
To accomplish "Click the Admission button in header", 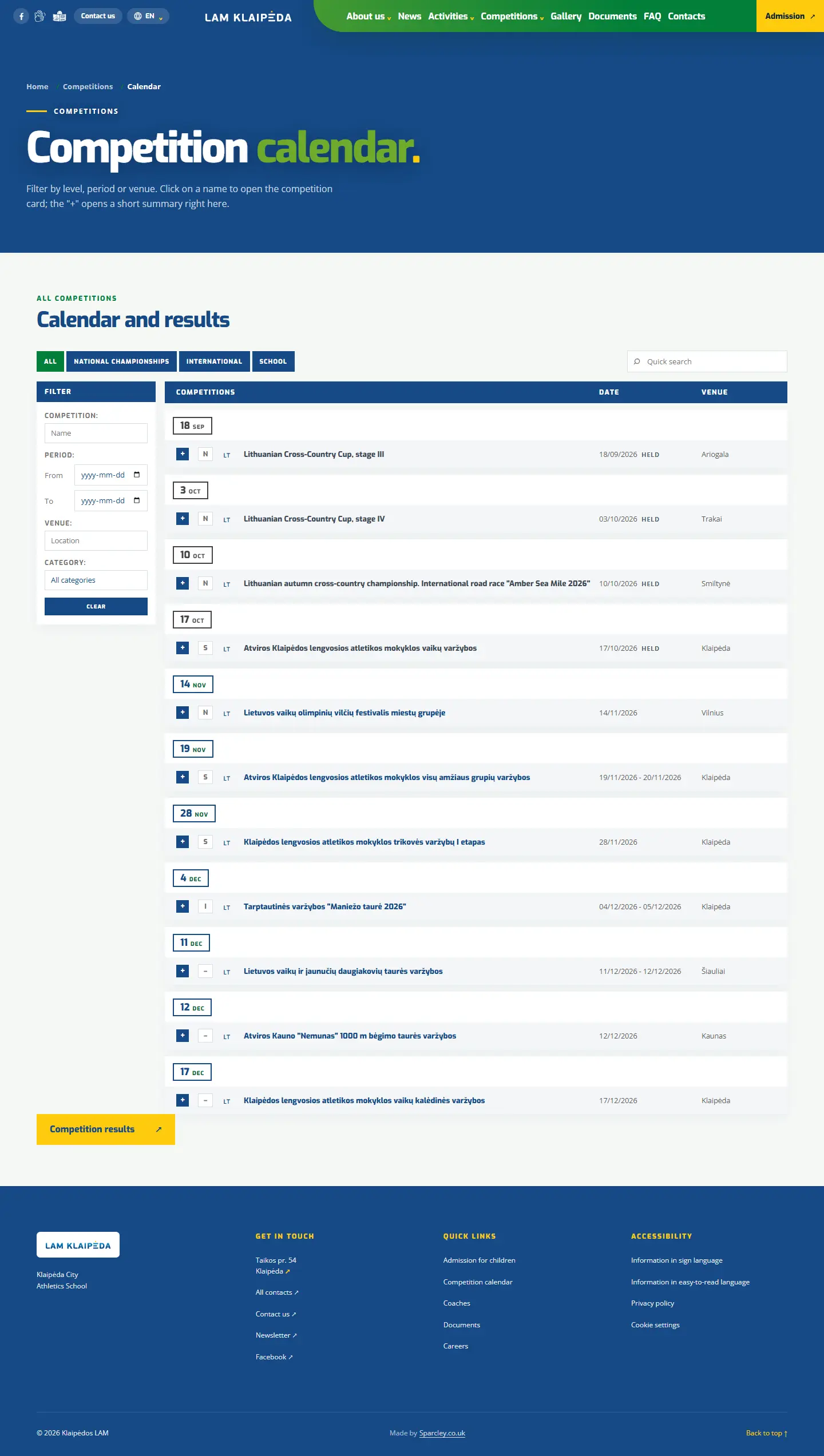I will coord(790,16).
